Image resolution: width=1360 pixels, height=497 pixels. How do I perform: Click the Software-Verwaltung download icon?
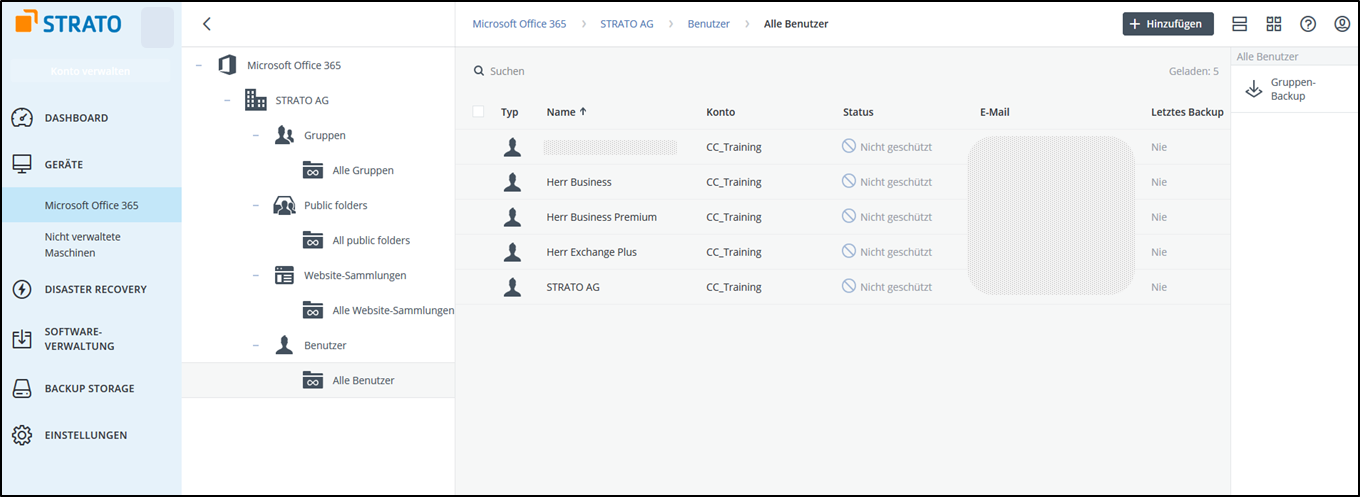pyautogui.click(x=22, y=339)
